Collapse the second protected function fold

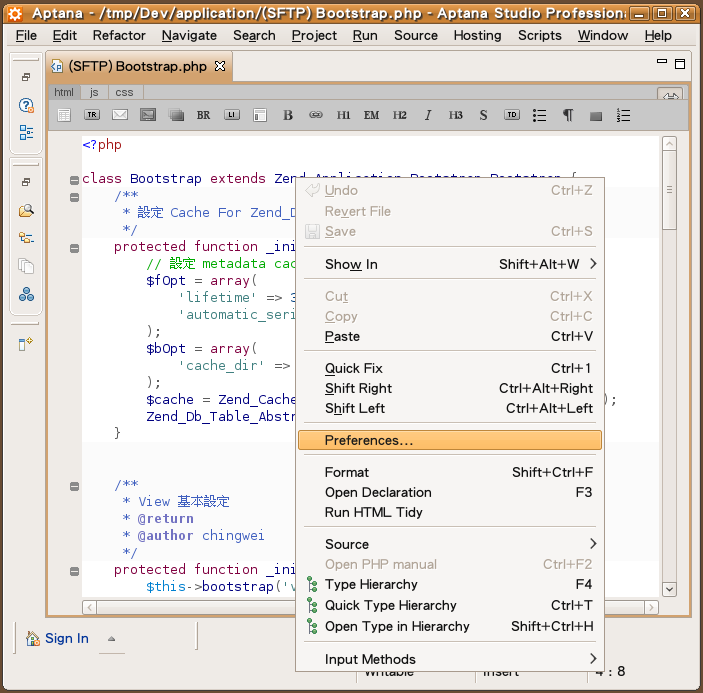pos(74,571)
